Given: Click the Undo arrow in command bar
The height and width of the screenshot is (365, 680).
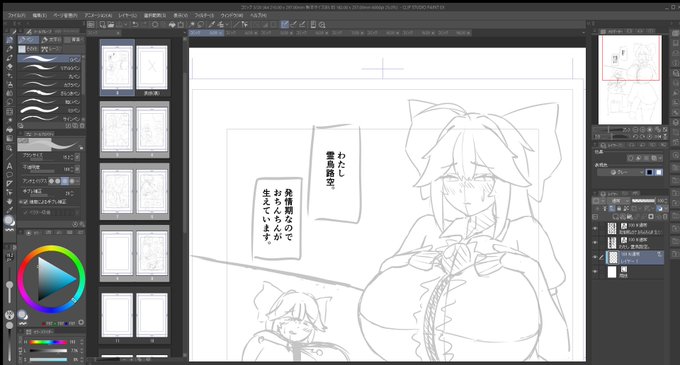Looking at the screenshot, I should click(135, 25).
